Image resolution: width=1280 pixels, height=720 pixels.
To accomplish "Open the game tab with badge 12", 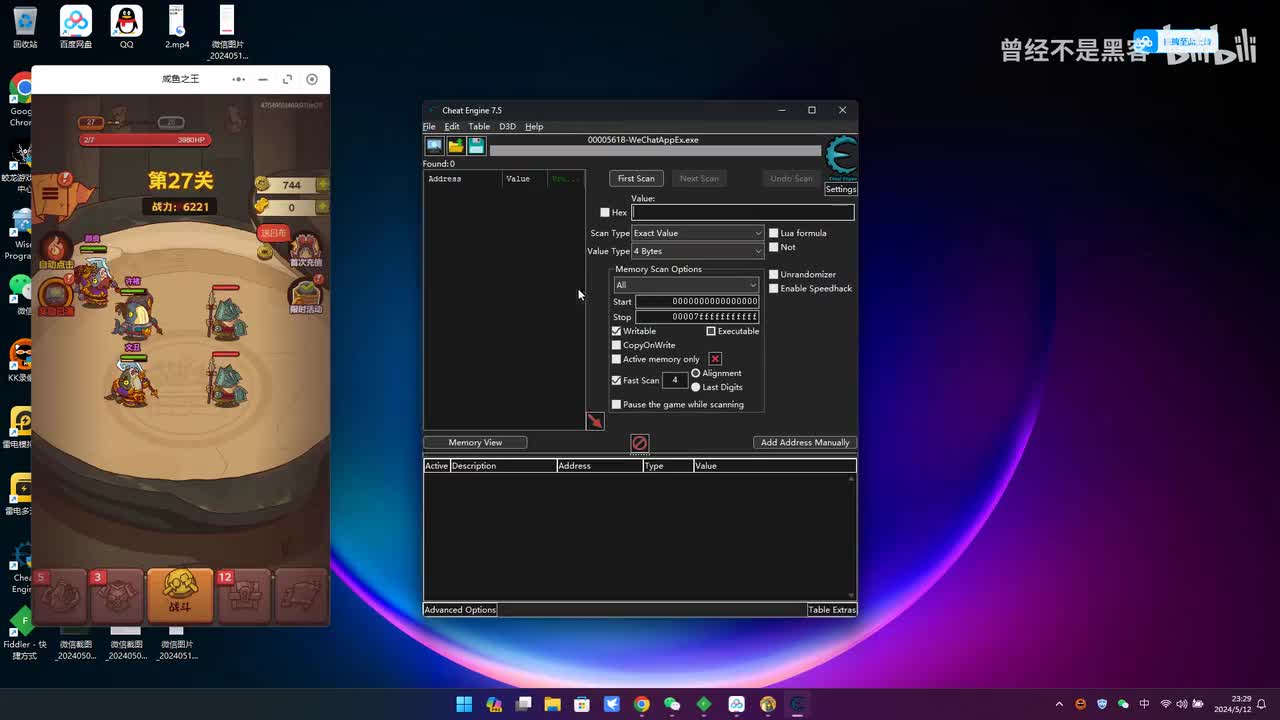I will pyautogui.click(x=244, y=595).
